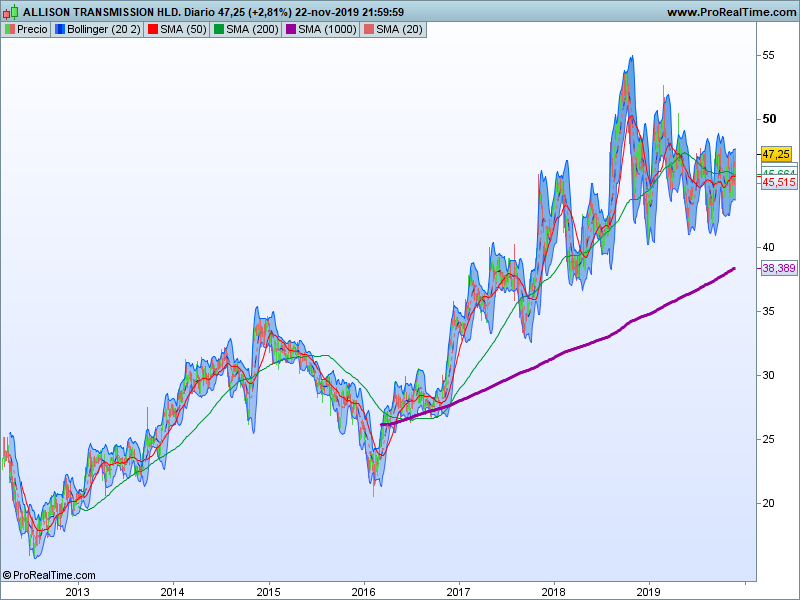Click the 35 price axis label
This screenshot has width=800, height=600.
click(768, 311)
